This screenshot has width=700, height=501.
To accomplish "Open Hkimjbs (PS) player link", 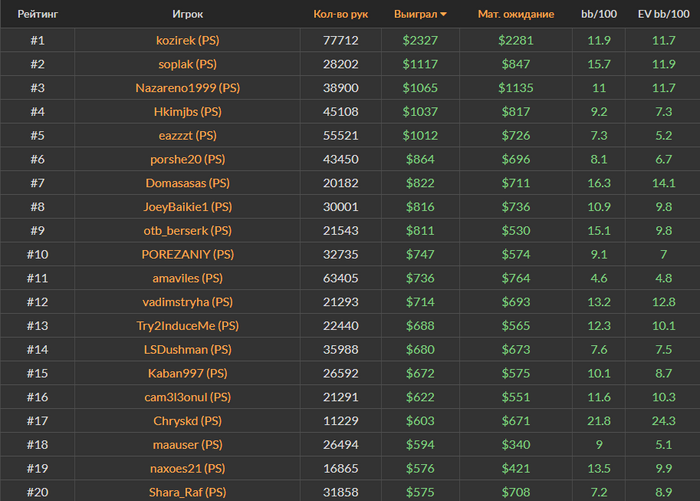I will click(187, 111).
